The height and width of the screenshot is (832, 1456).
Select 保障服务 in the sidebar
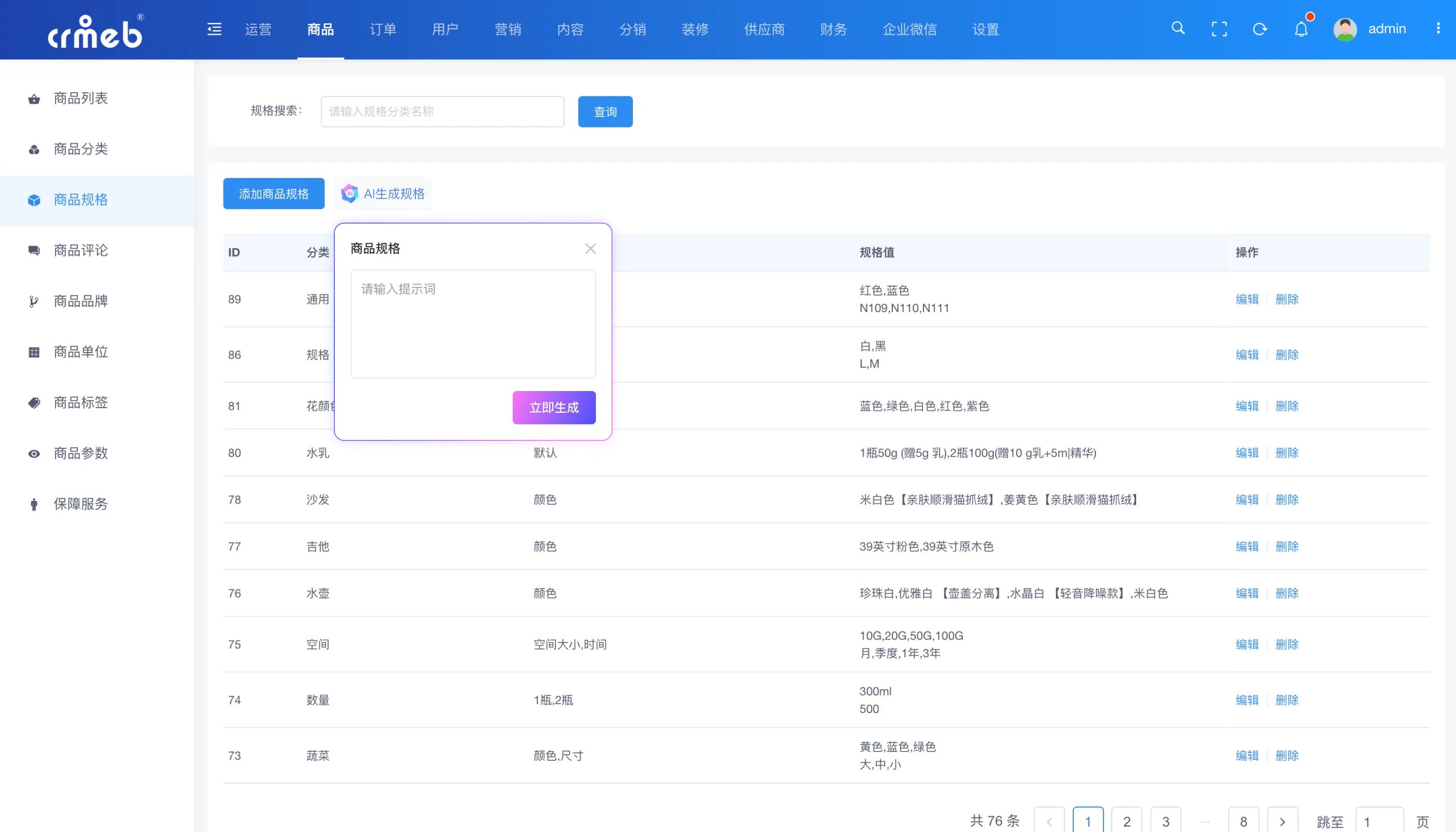click(97, 504)
